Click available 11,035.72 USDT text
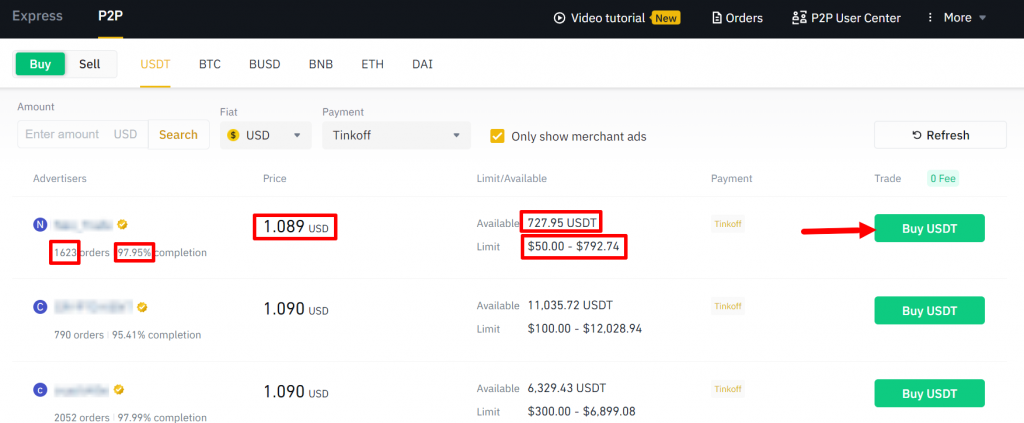 click(570, 306)
